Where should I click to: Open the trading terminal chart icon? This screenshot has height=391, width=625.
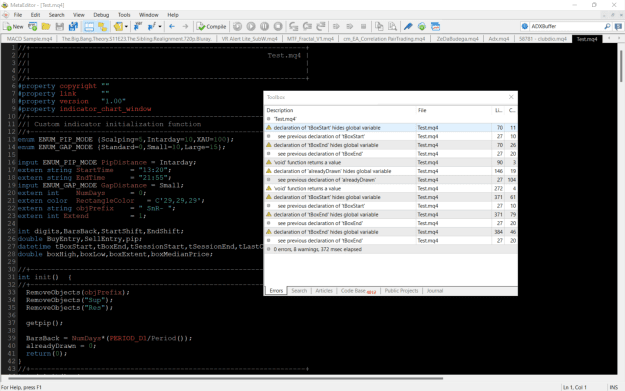(435, 27)
